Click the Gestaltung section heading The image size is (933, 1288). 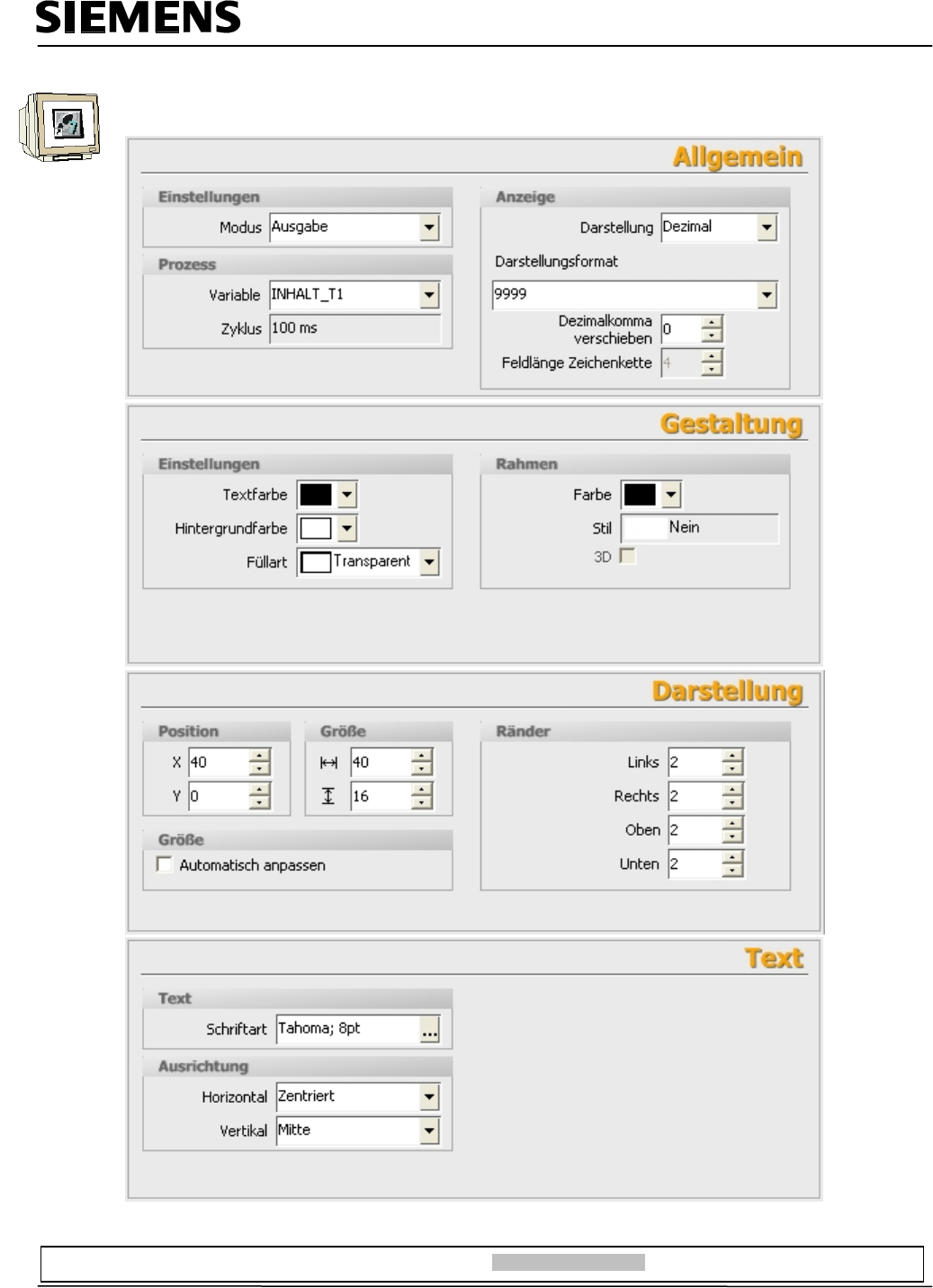coord(731,424)
